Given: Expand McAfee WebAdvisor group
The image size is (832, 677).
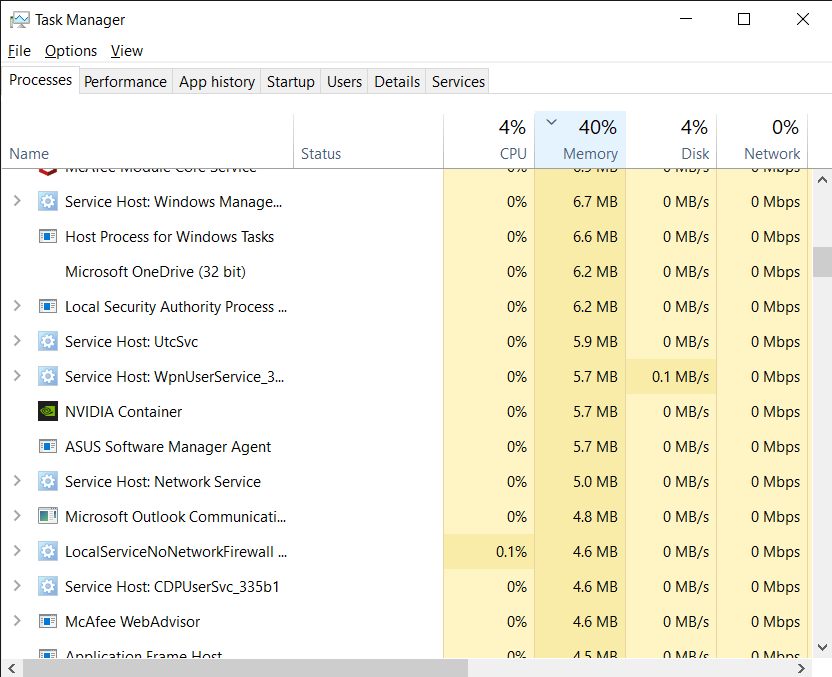Looking at the screenshot, I should pyautogui.click(x=17, y=621).
